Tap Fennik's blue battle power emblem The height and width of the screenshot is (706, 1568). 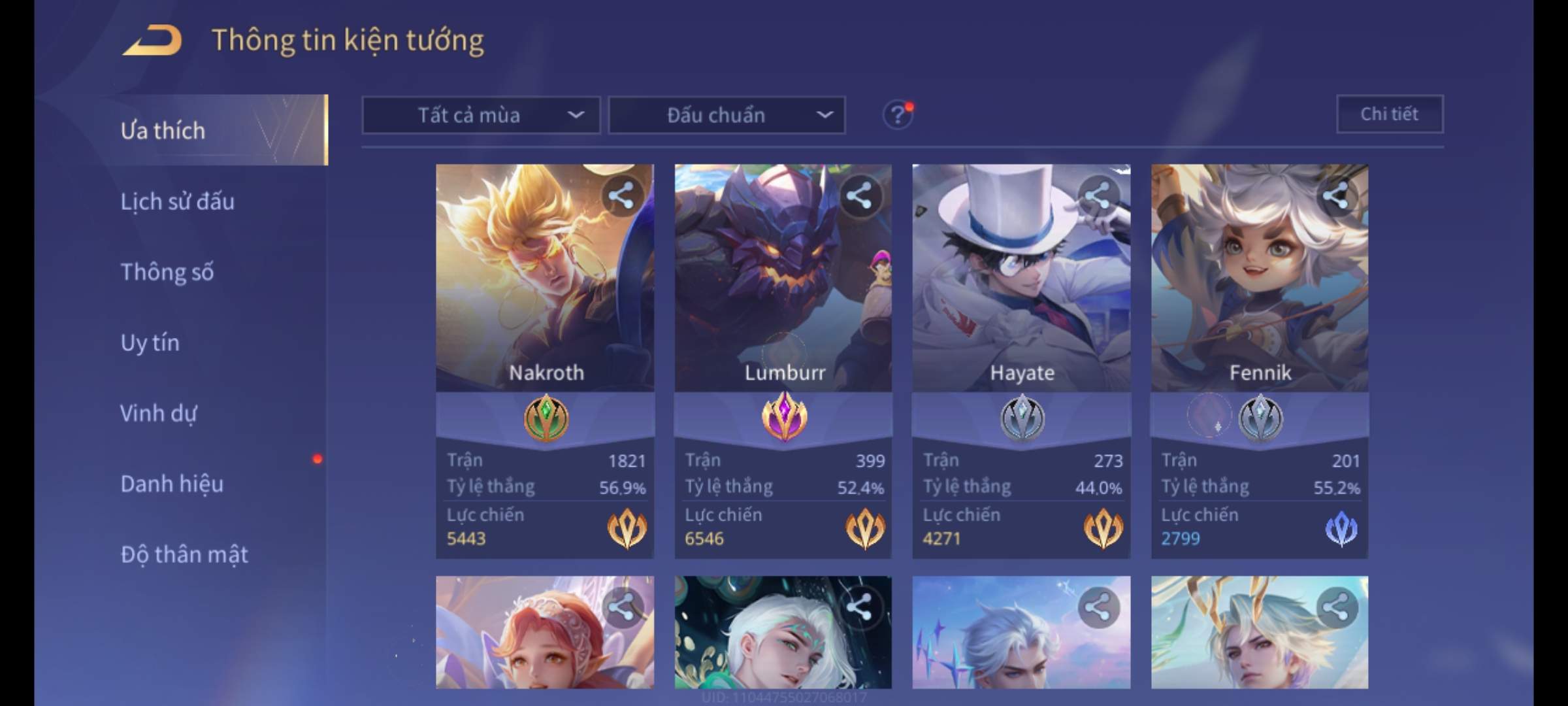pos(1341,529)
